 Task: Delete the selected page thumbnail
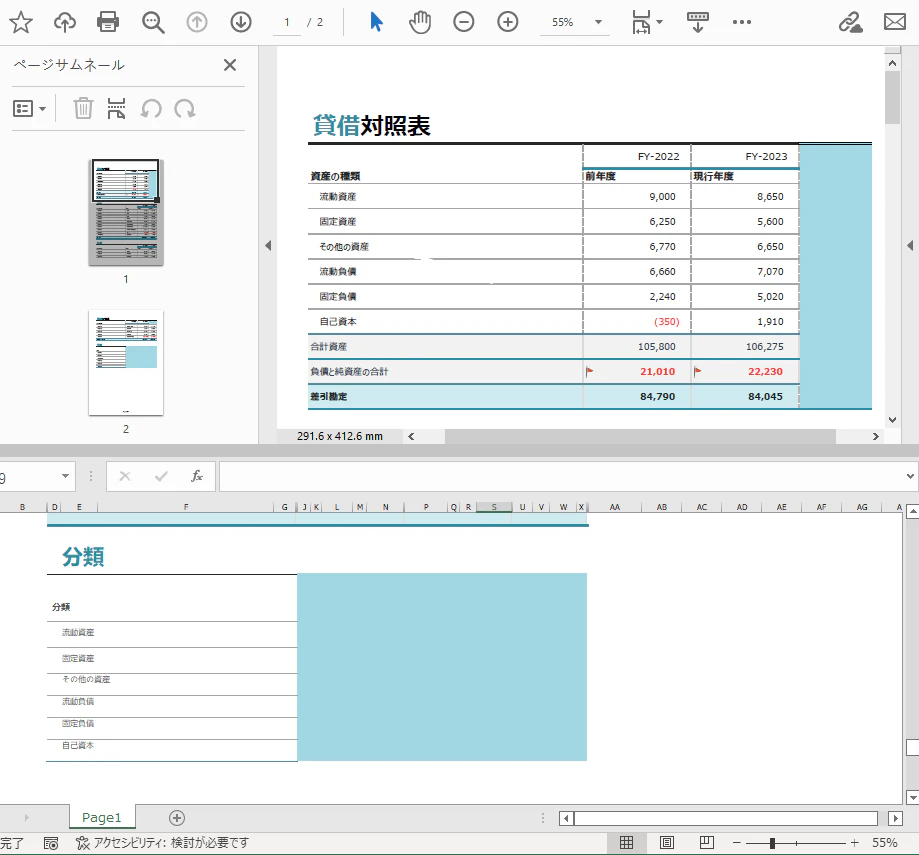(x=82, y=108)
